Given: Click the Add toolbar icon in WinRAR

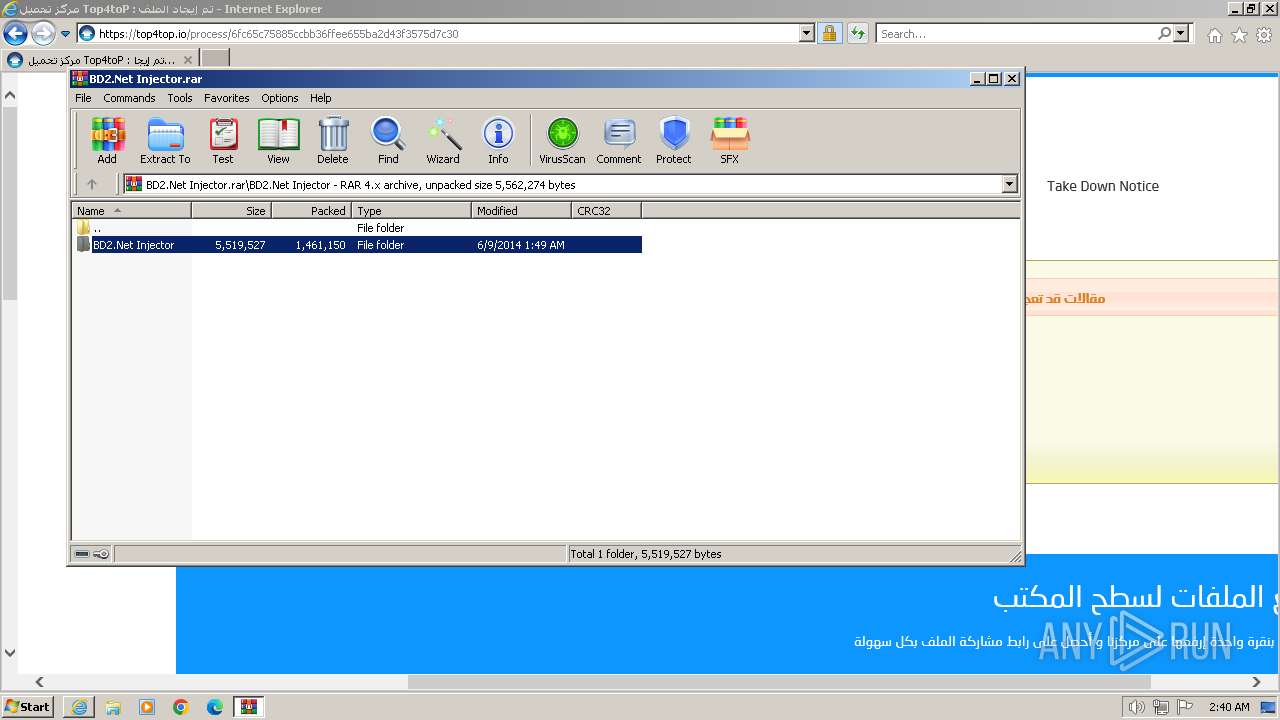Looking at the screenshot, I should point(107,140).
